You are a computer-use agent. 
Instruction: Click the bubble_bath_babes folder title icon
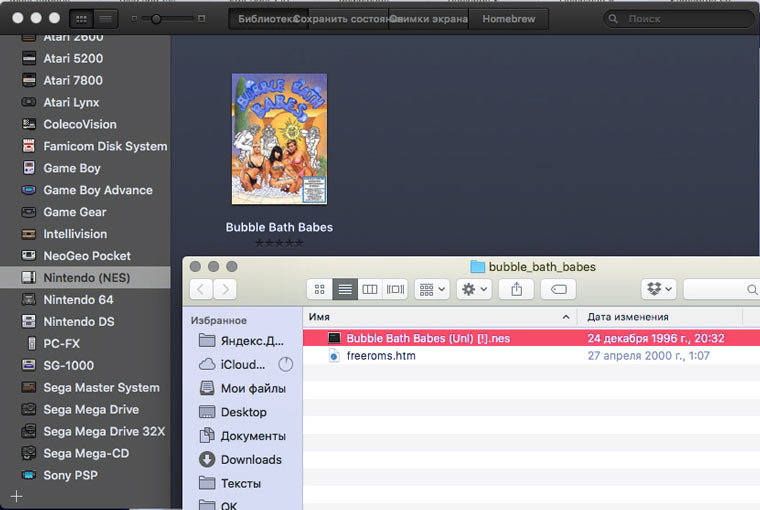(x=477, y=267)
